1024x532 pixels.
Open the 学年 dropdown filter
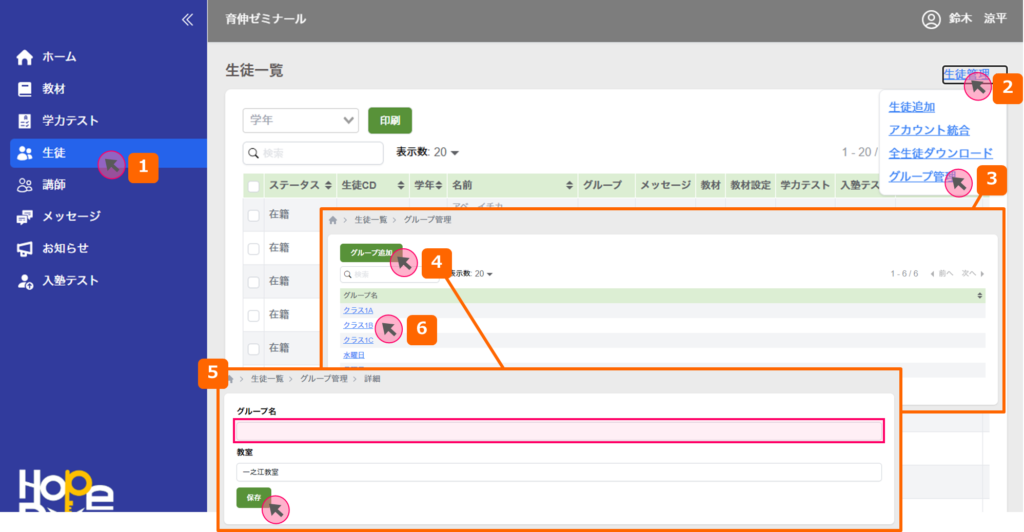pos(300,120)
